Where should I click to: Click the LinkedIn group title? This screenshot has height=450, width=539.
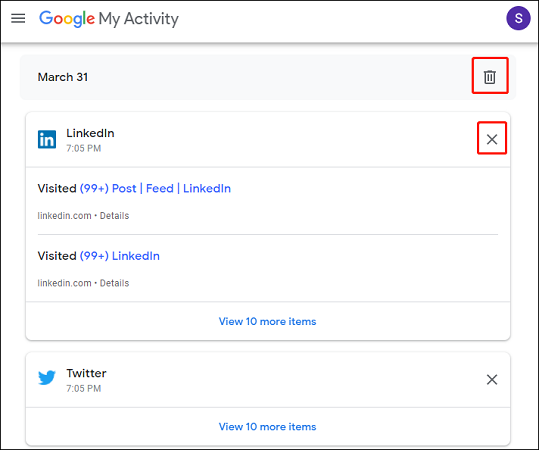click(x=90, y=133)
